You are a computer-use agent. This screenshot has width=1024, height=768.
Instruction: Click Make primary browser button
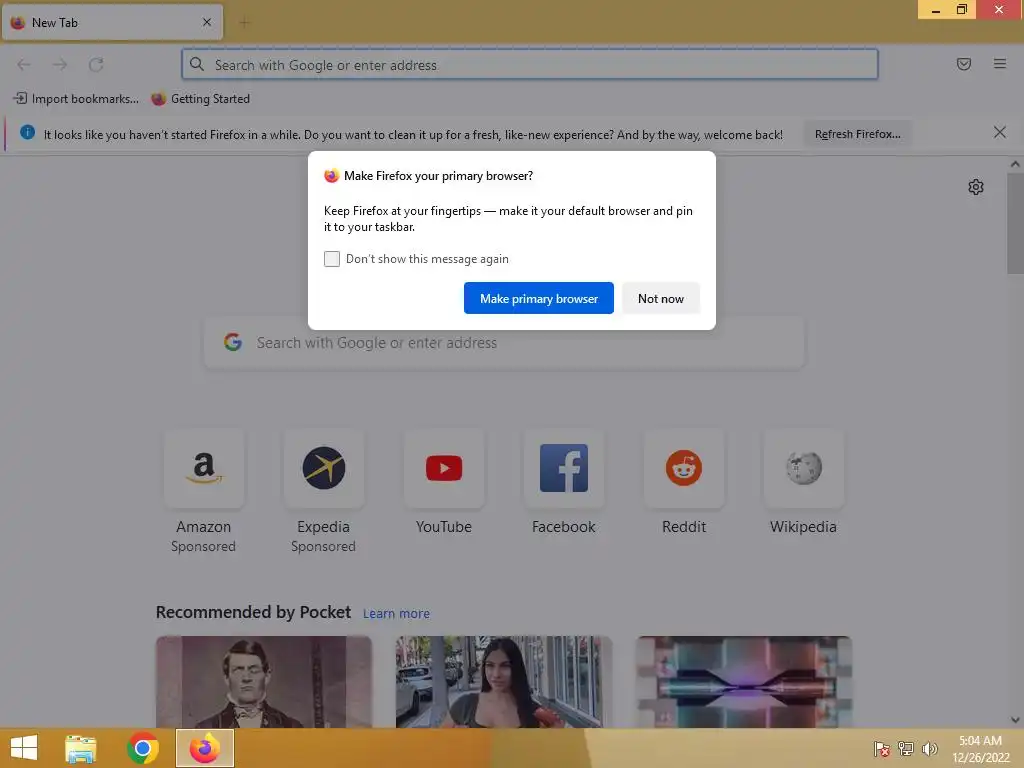tap(539, 298)
